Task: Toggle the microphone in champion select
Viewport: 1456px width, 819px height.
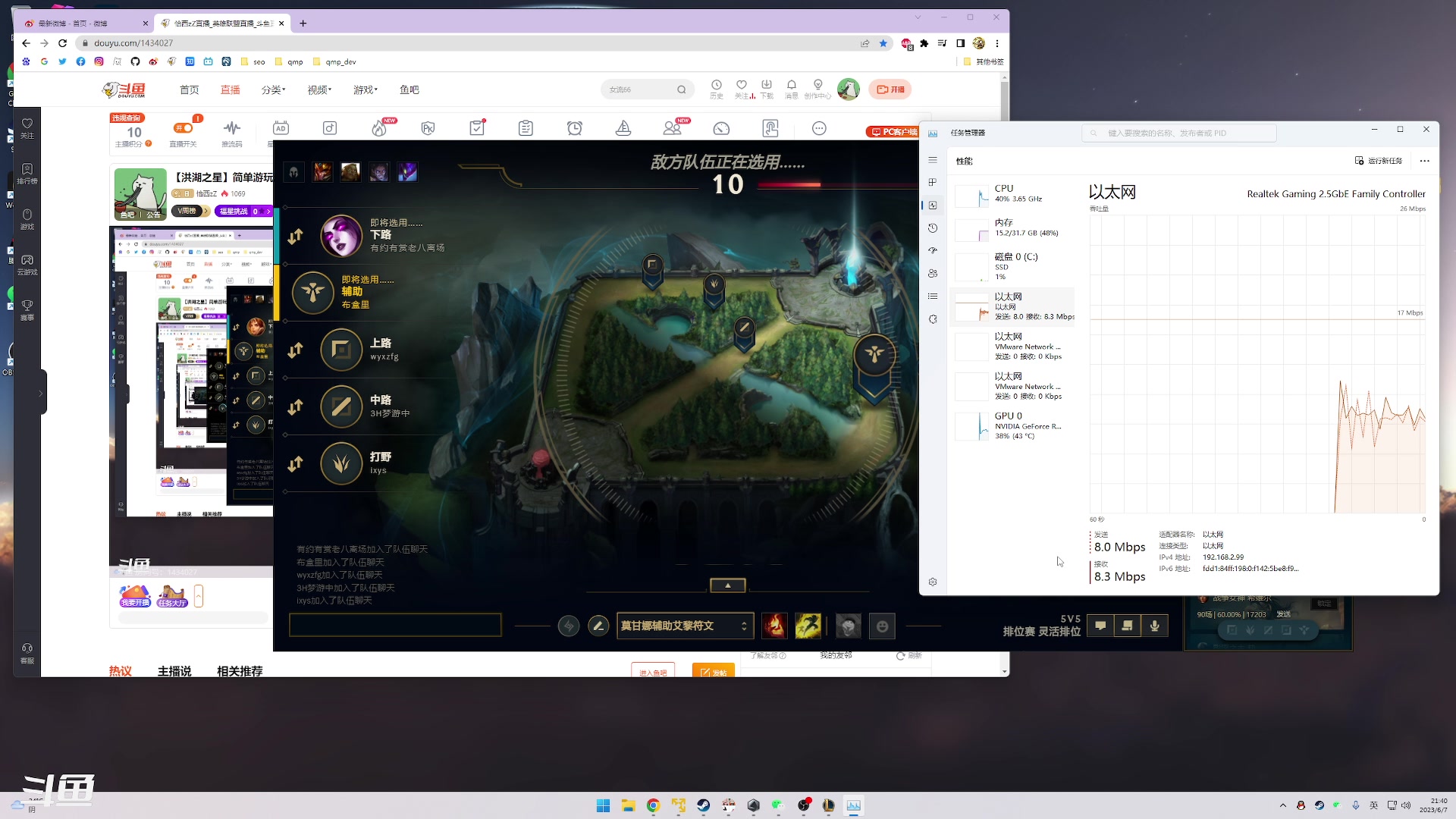Action: [1155, 626]
